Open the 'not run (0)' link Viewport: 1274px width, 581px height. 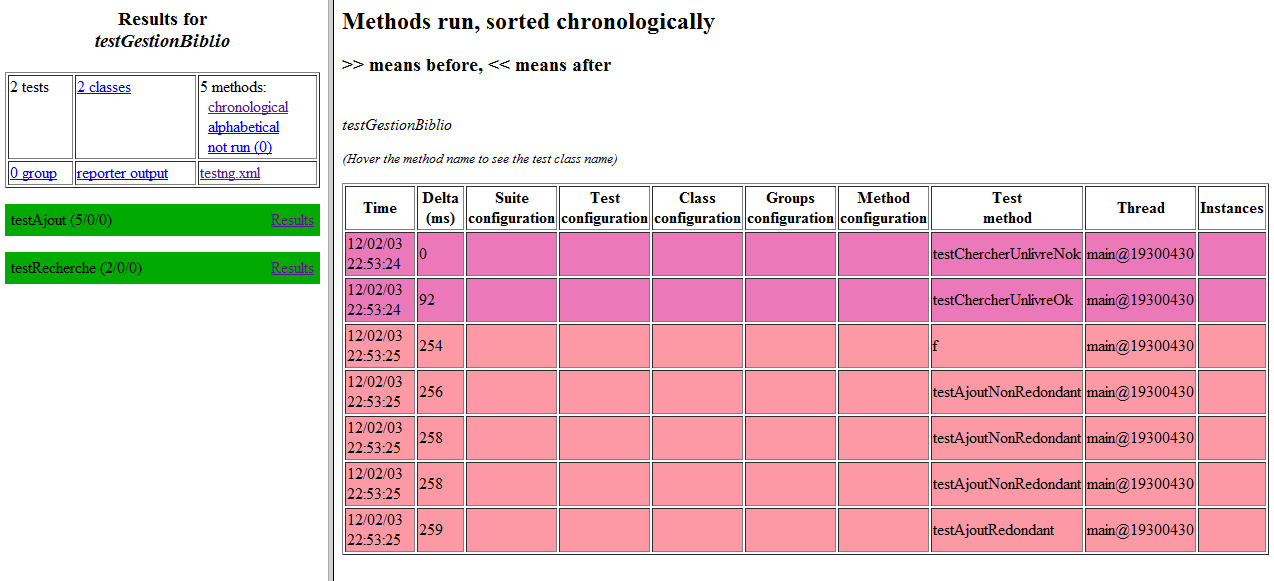click(239, 147)
